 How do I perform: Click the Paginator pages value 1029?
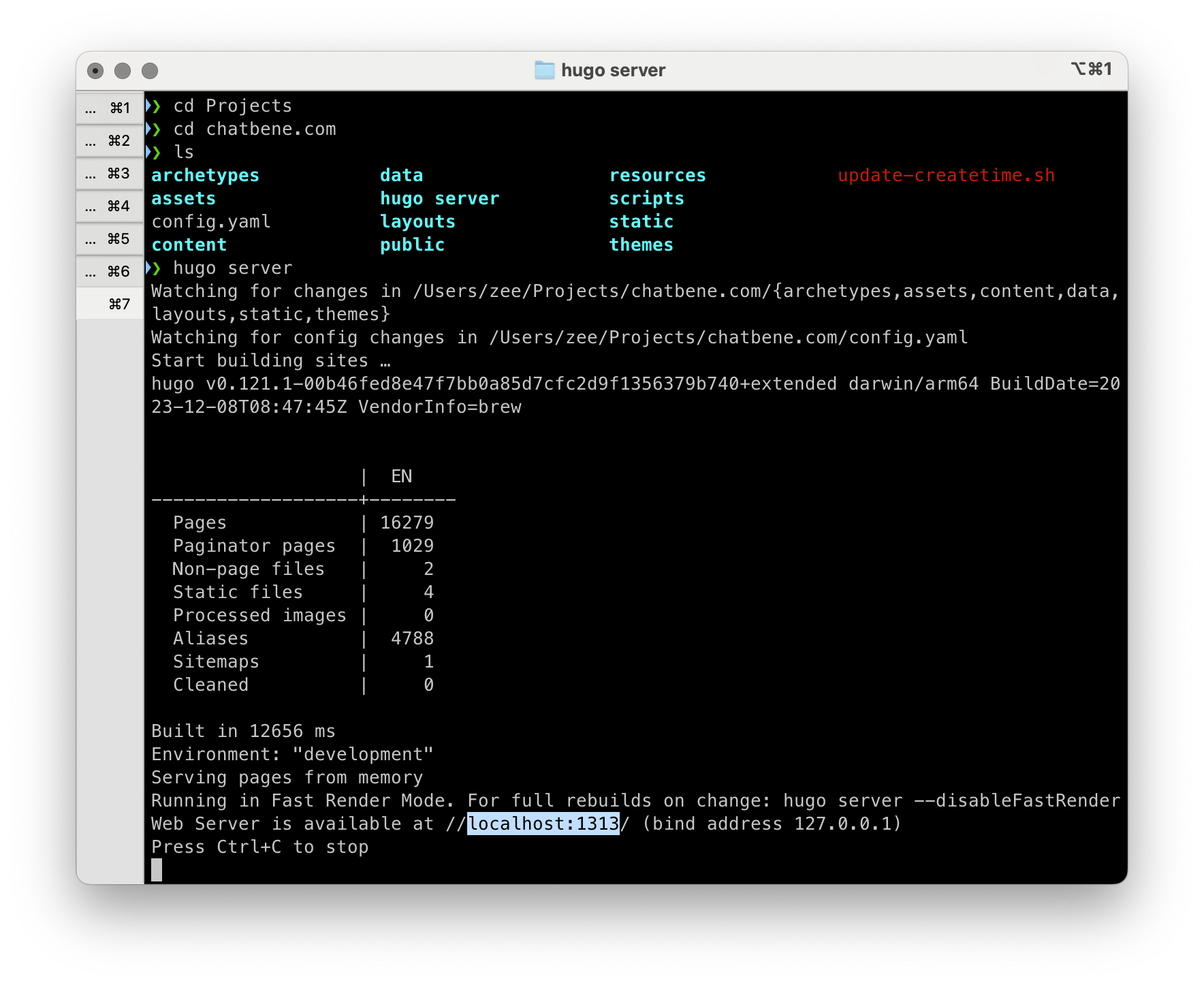(x=412, y=546)
